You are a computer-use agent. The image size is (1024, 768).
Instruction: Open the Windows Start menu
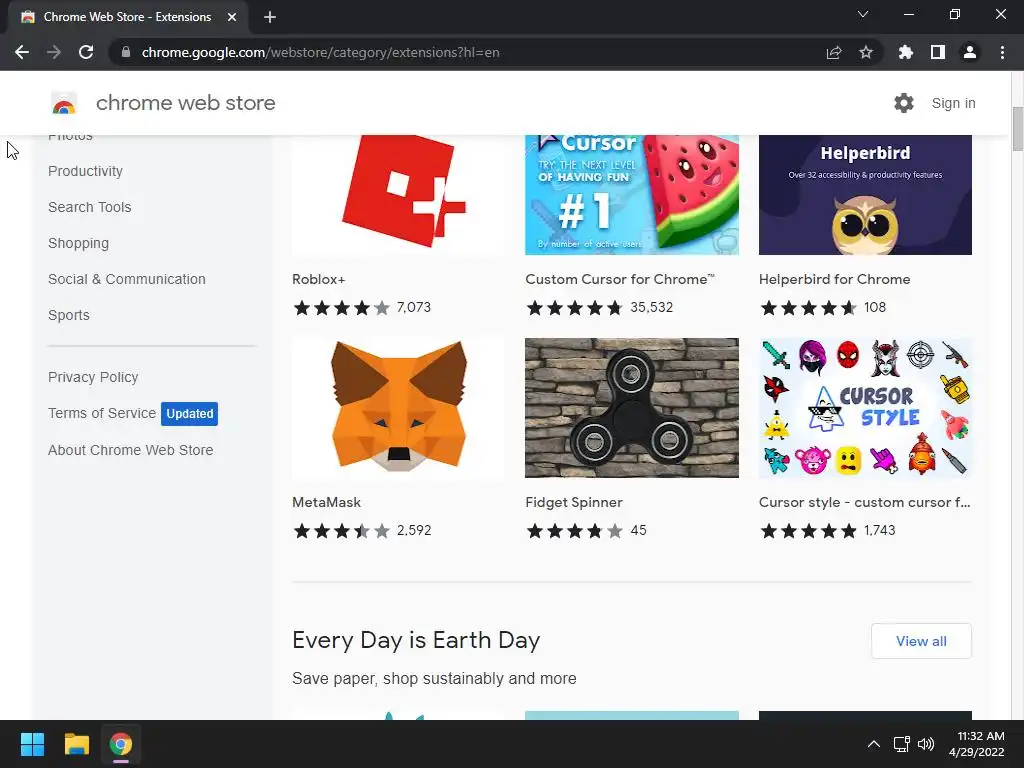[32, 744]
